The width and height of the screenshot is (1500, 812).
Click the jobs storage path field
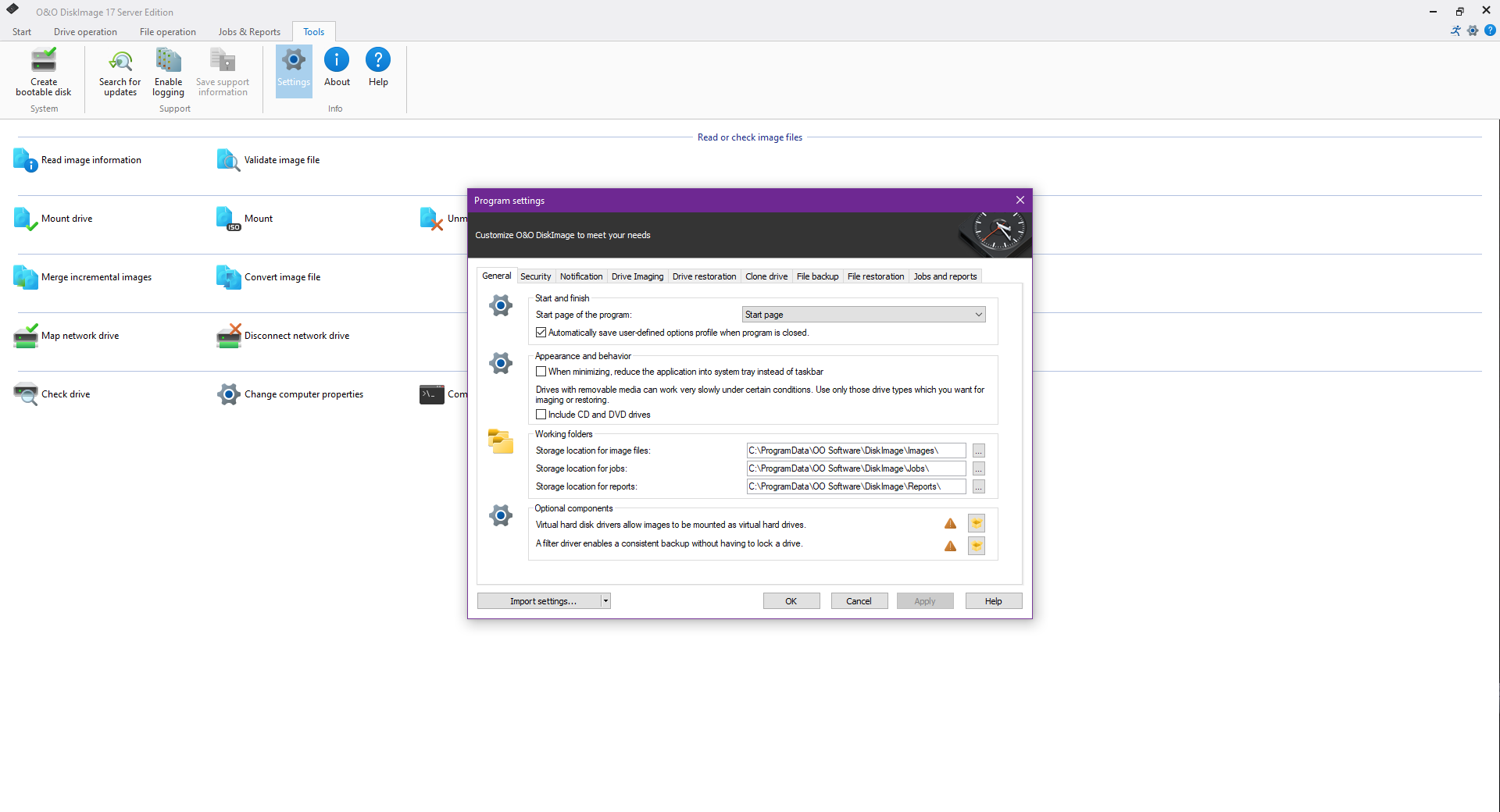(x=856, y=468)
